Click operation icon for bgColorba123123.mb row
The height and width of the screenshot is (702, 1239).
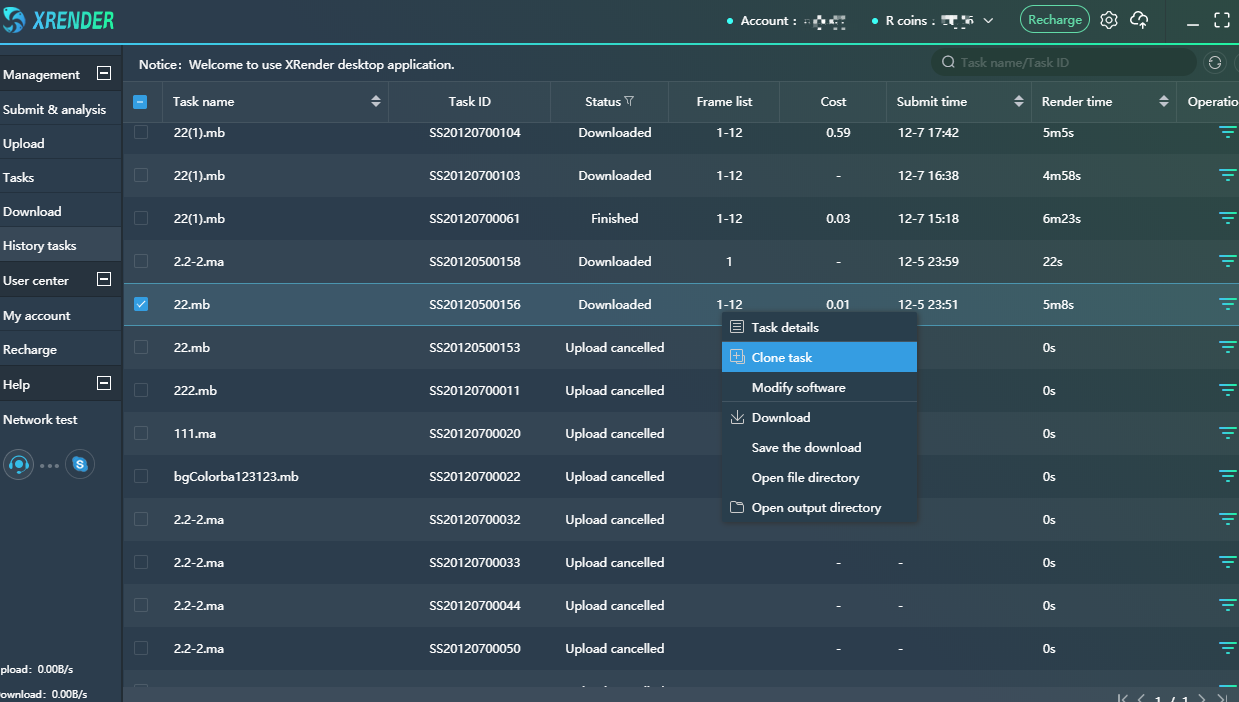(x=1227, y=476)
